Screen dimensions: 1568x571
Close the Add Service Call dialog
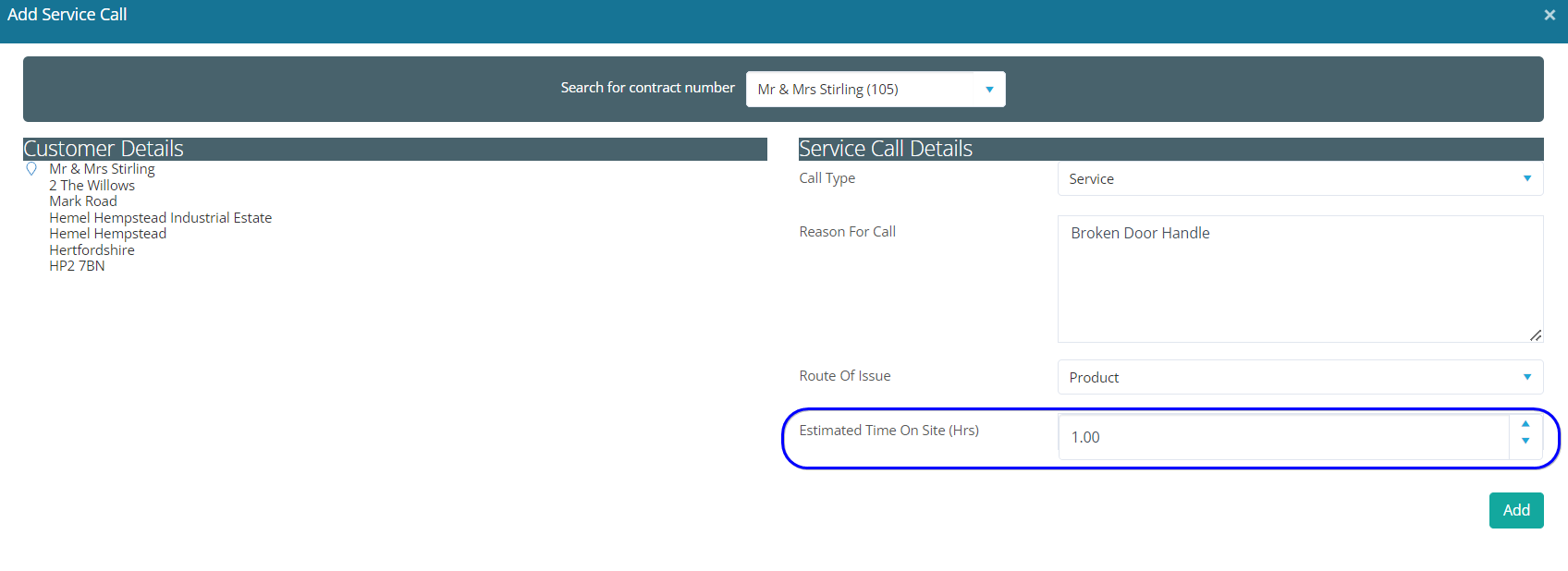pyautogui.click(x=1550, y=15)
